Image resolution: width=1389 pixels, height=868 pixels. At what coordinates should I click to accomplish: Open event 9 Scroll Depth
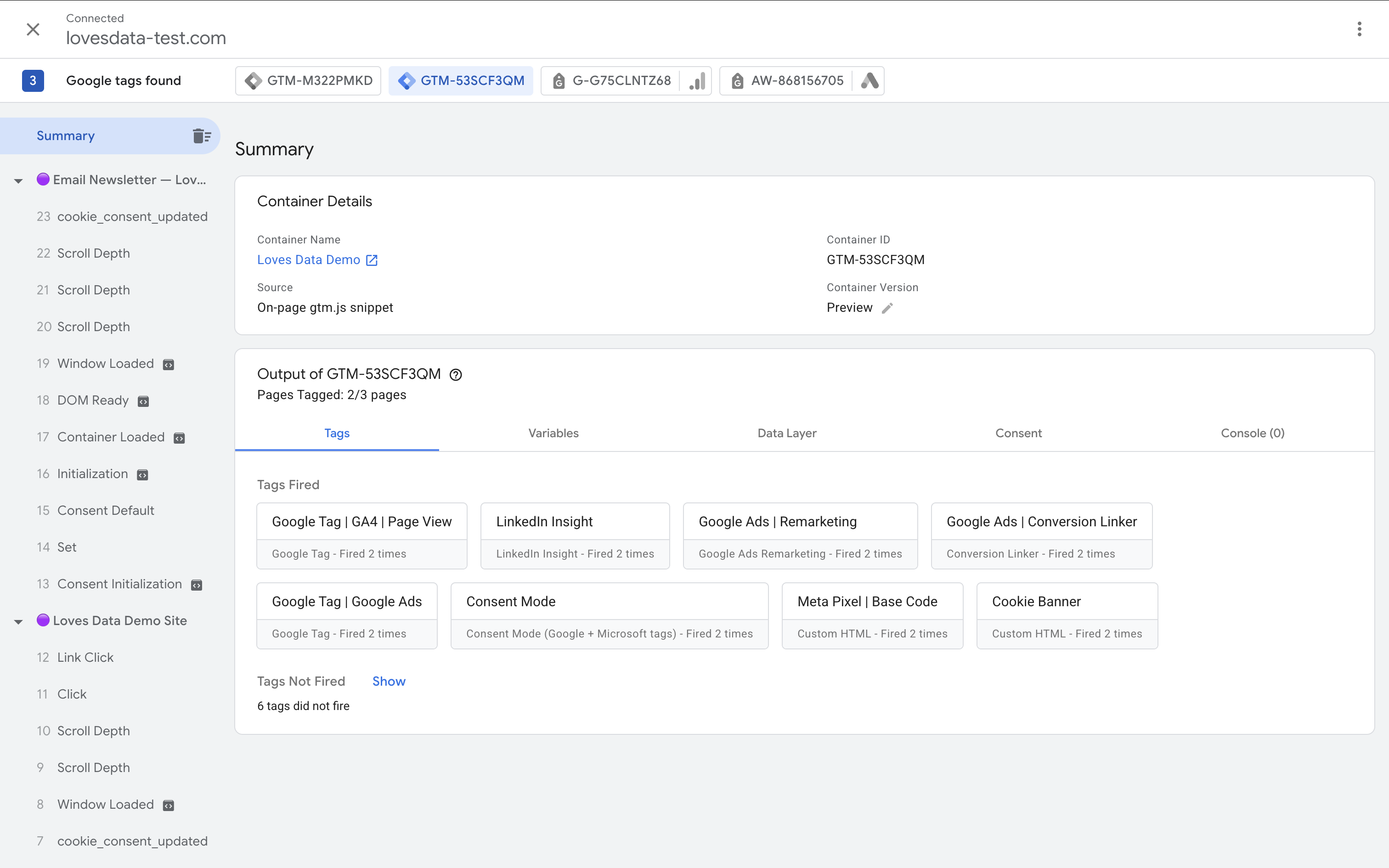[x=83, y=767]
